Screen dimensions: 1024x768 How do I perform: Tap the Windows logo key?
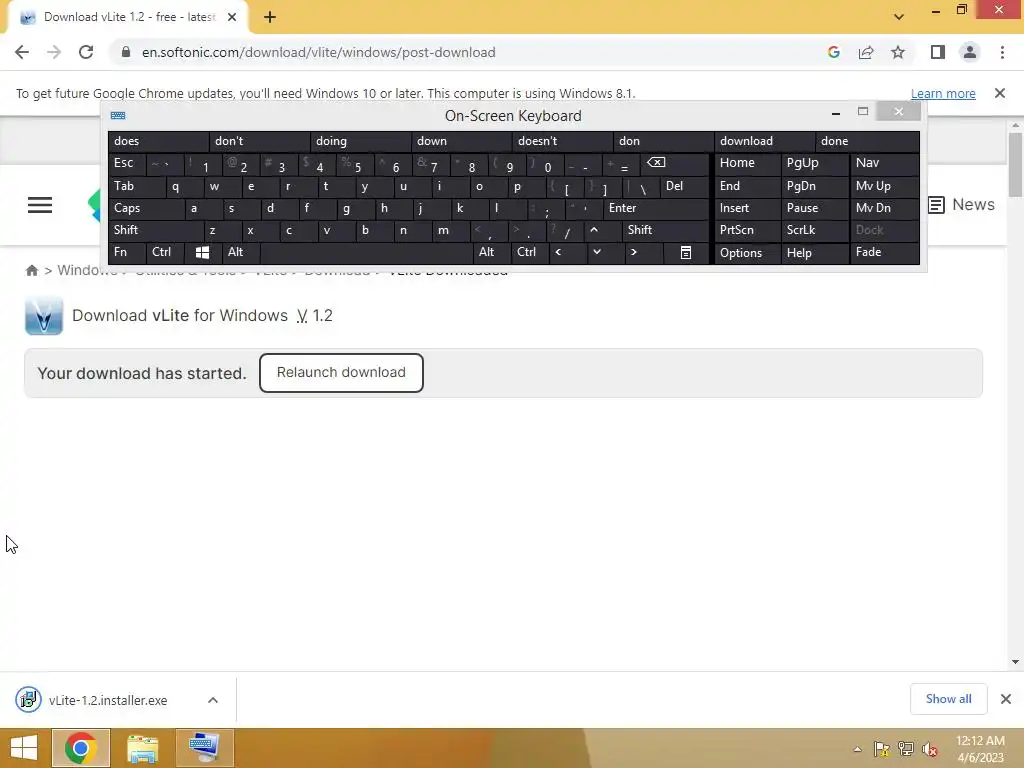point(202,253)
